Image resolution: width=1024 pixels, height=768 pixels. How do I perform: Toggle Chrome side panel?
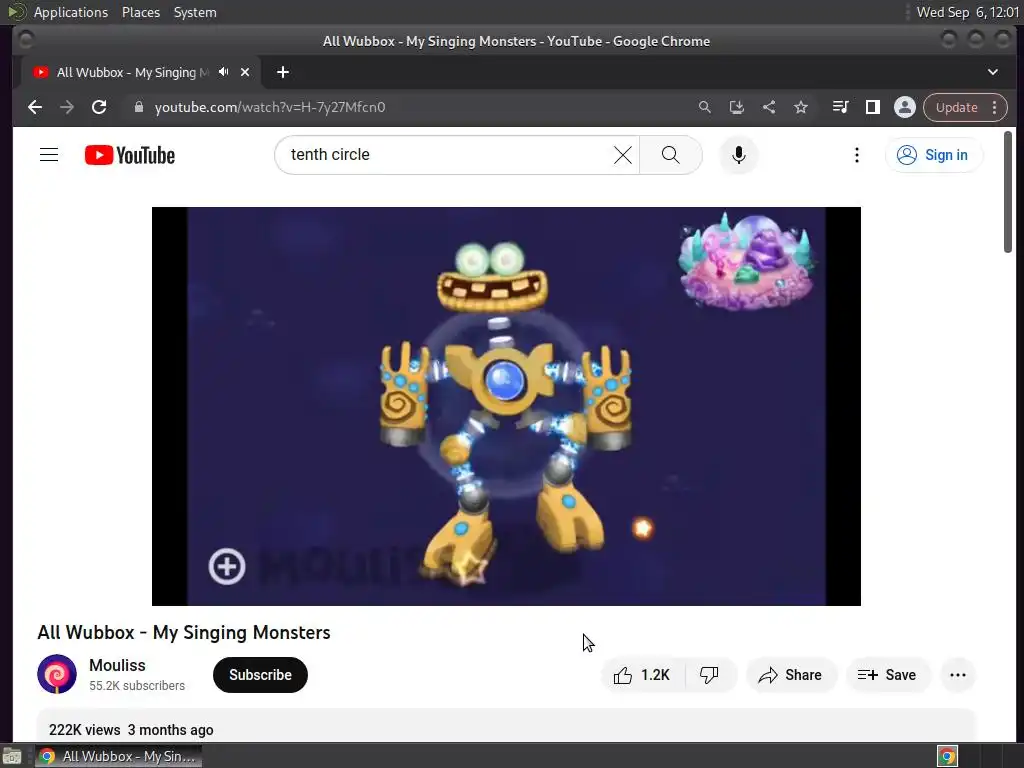(872, 107)
